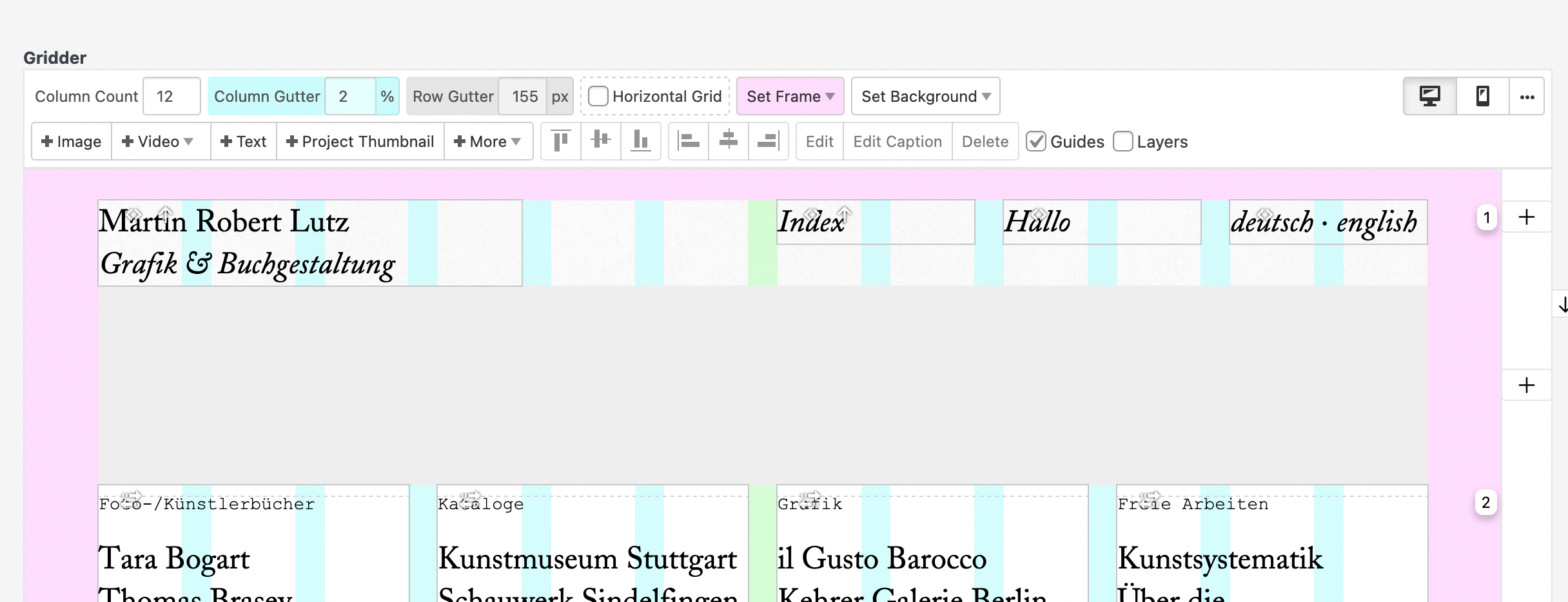Click the align bottom icon
This screenshot has width=1568, height=602.
point(640,141)
